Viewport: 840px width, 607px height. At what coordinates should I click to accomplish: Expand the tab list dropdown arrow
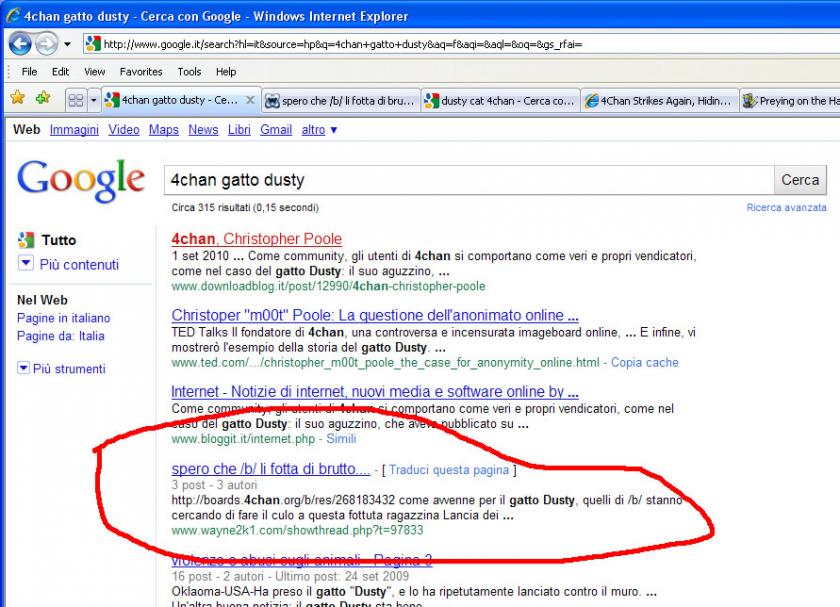coord(93,100)
